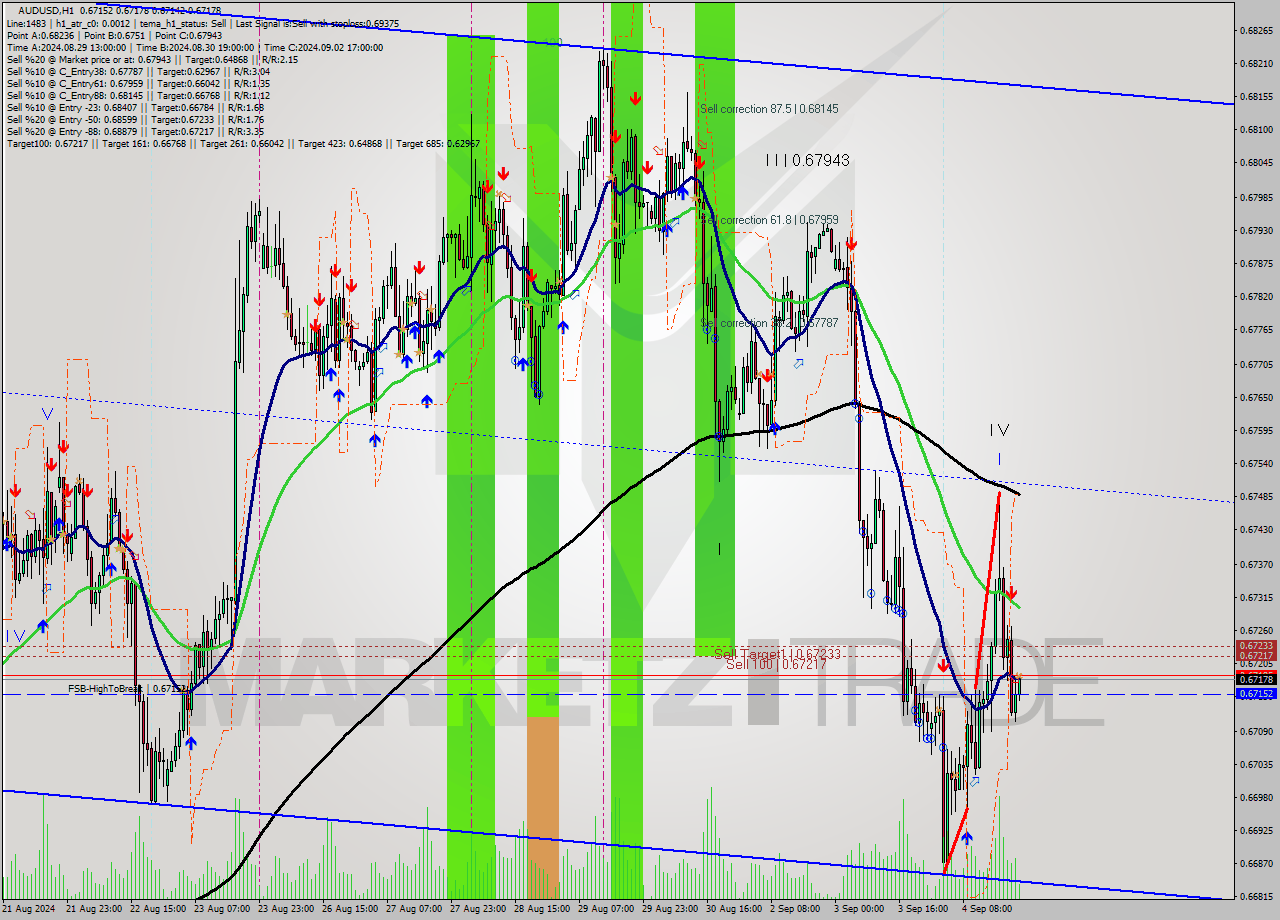Click the 0.66870 price axis label
Viewport: 1280px width, 920px height.
1256,865
